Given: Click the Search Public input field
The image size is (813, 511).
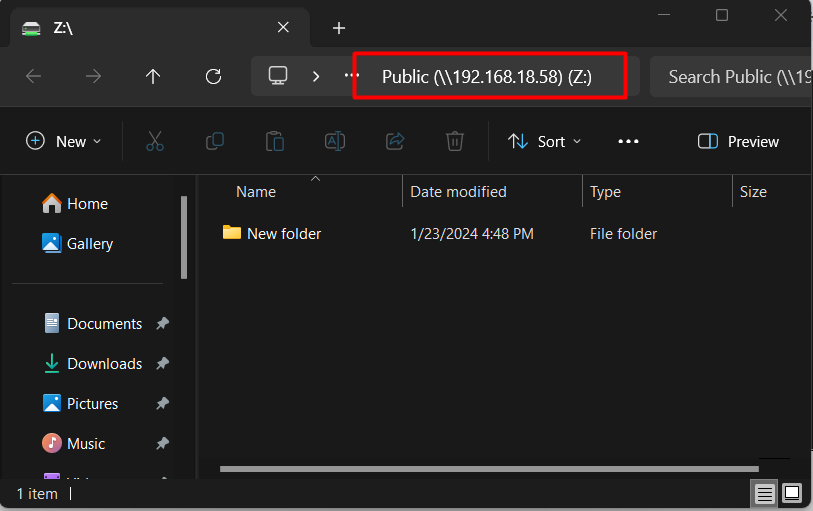Looking at the screenshot, I should pos(735,76).
